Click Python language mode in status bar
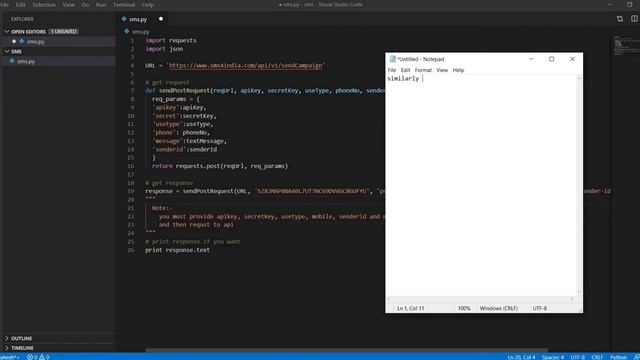 pos(618,357)
